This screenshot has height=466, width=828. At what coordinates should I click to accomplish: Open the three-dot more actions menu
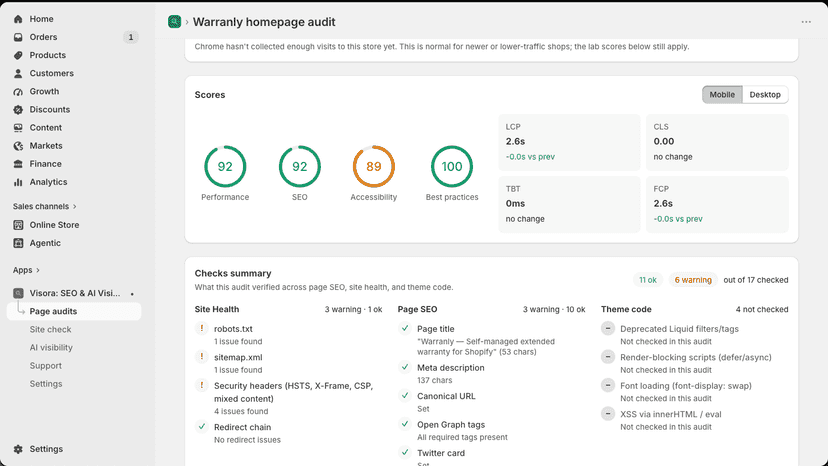[806, 22]
